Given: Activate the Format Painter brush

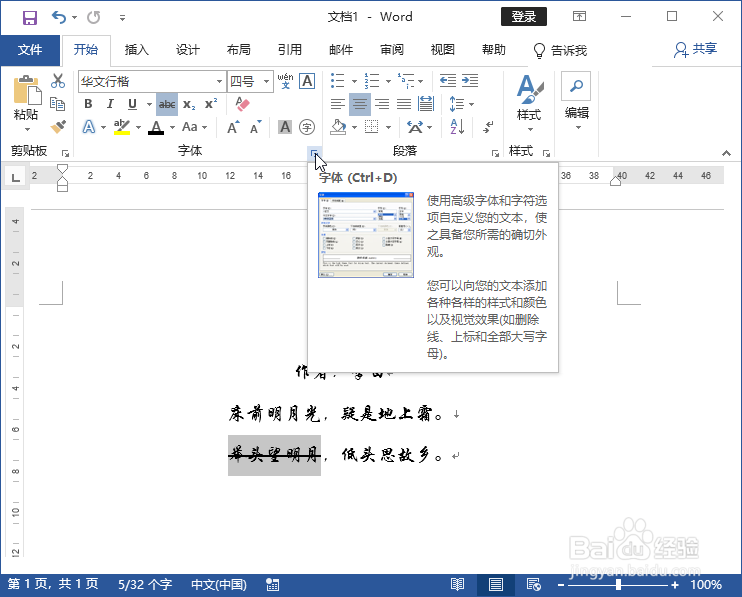Looking at the screenshot, I should 58,127.
